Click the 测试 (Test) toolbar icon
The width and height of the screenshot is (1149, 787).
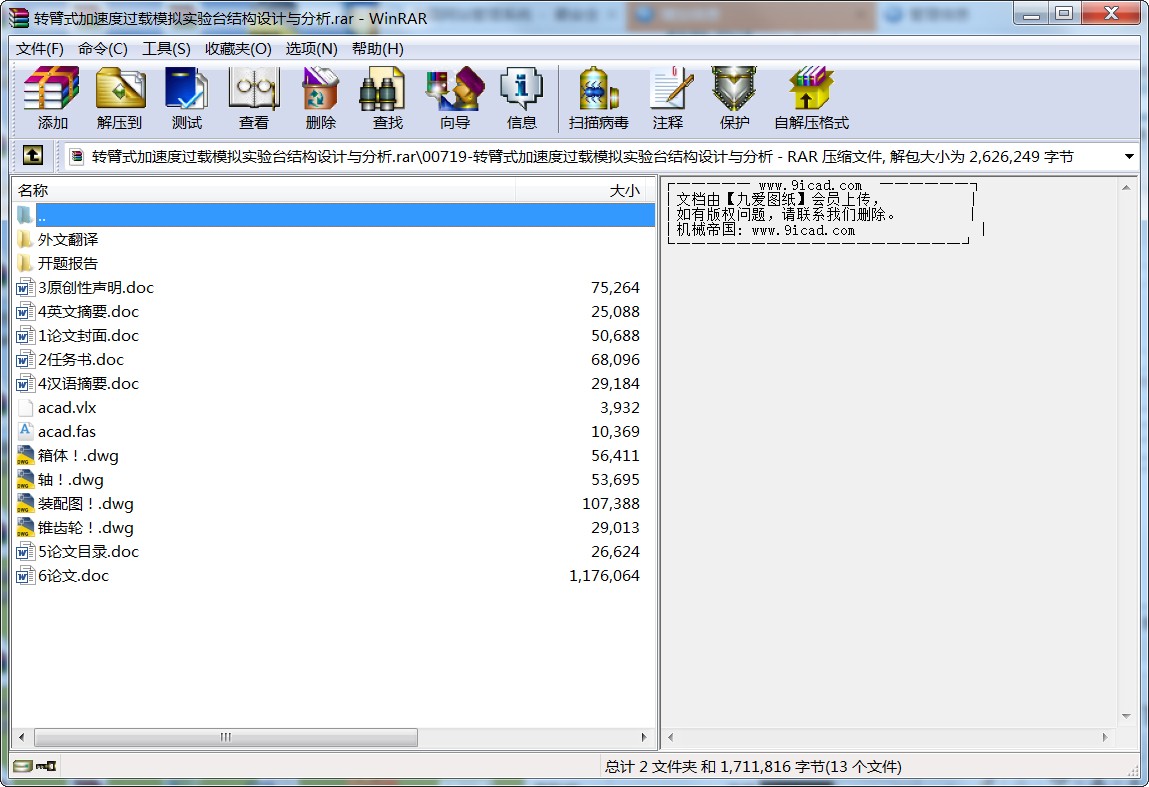click(x=187, y=98)
